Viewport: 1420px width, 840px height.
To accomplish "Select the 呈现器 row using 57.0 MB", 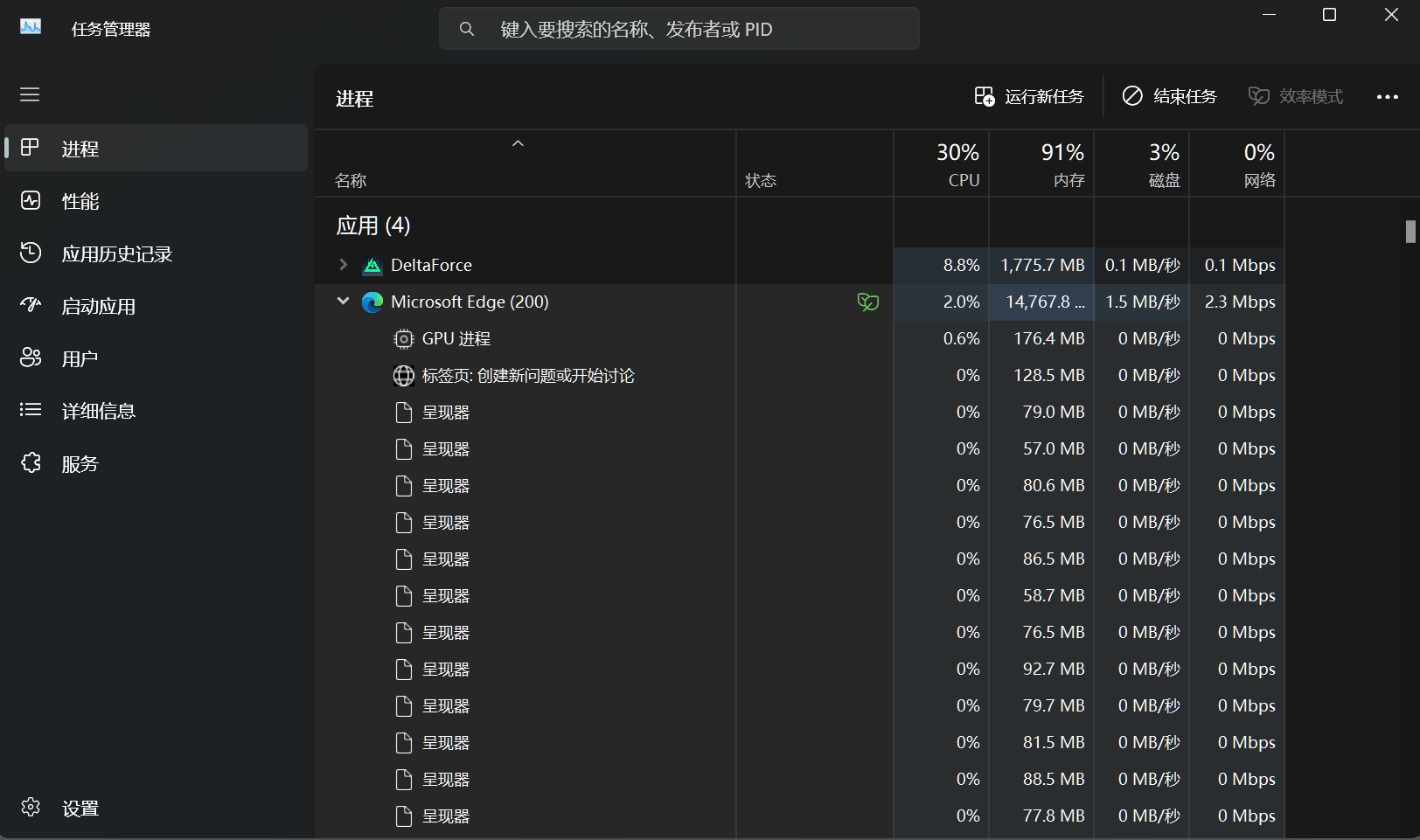I will (x=799, y=448).
